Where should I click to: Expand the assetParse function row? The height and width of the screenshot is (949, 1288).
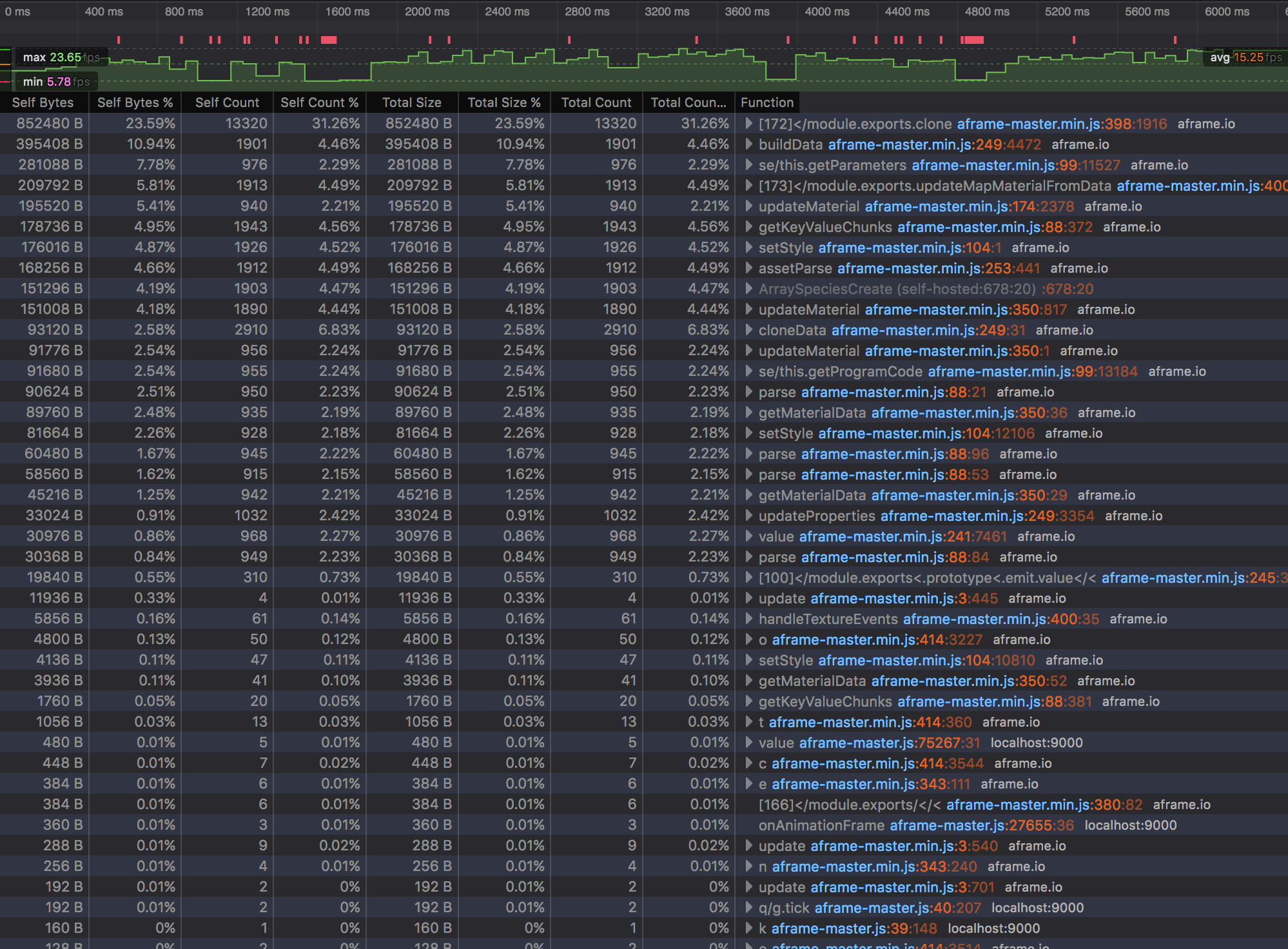[748, 268]
